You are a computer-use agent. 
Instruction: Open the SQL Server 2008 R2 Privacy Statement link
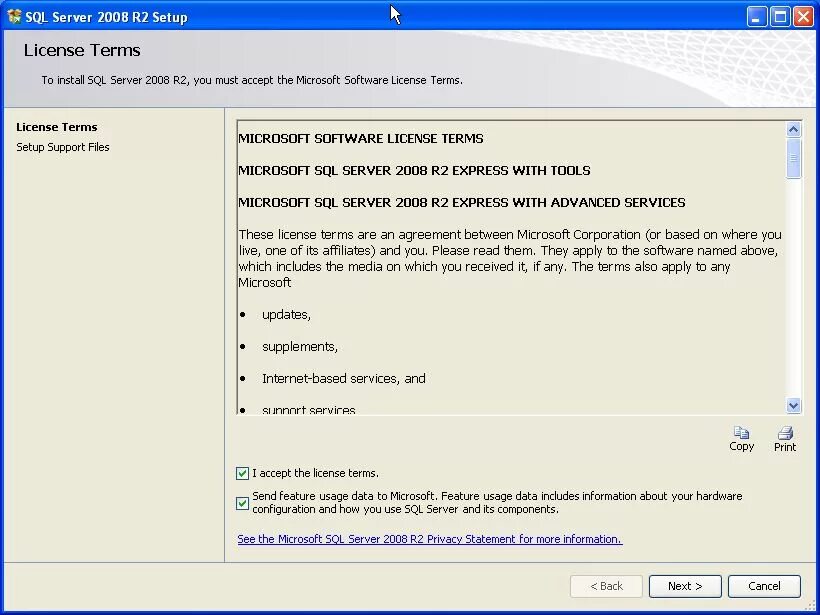click(x=430, y=539)
